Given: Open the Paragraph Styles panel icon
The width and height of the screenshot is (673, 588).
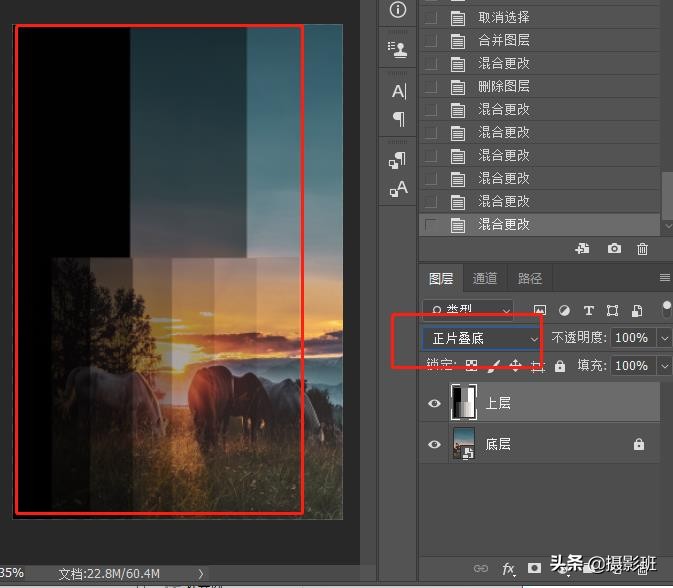Looking at the screenshot, I should [x=397, y=160].
